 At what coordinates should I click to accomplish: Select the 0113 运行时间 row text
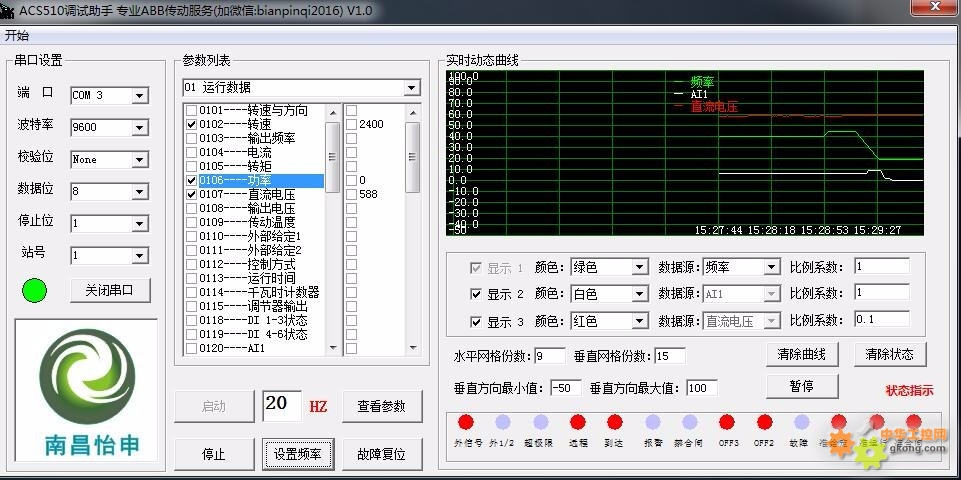[247, 278]
